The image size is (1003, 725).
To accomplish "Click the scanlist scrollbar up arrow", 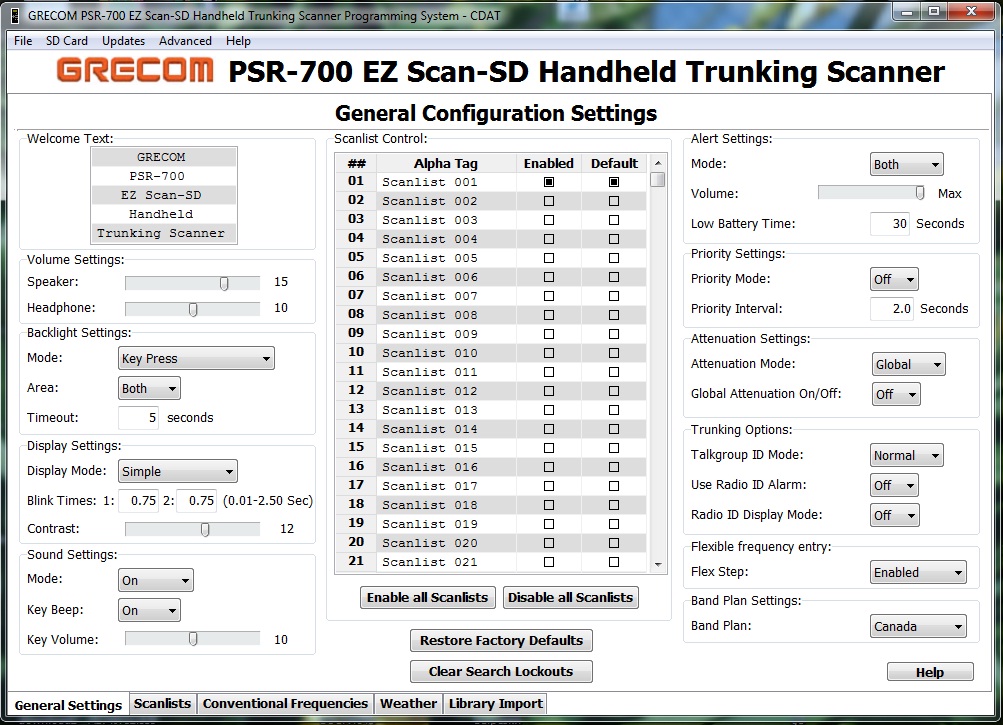I will click(x=658, y=163).
